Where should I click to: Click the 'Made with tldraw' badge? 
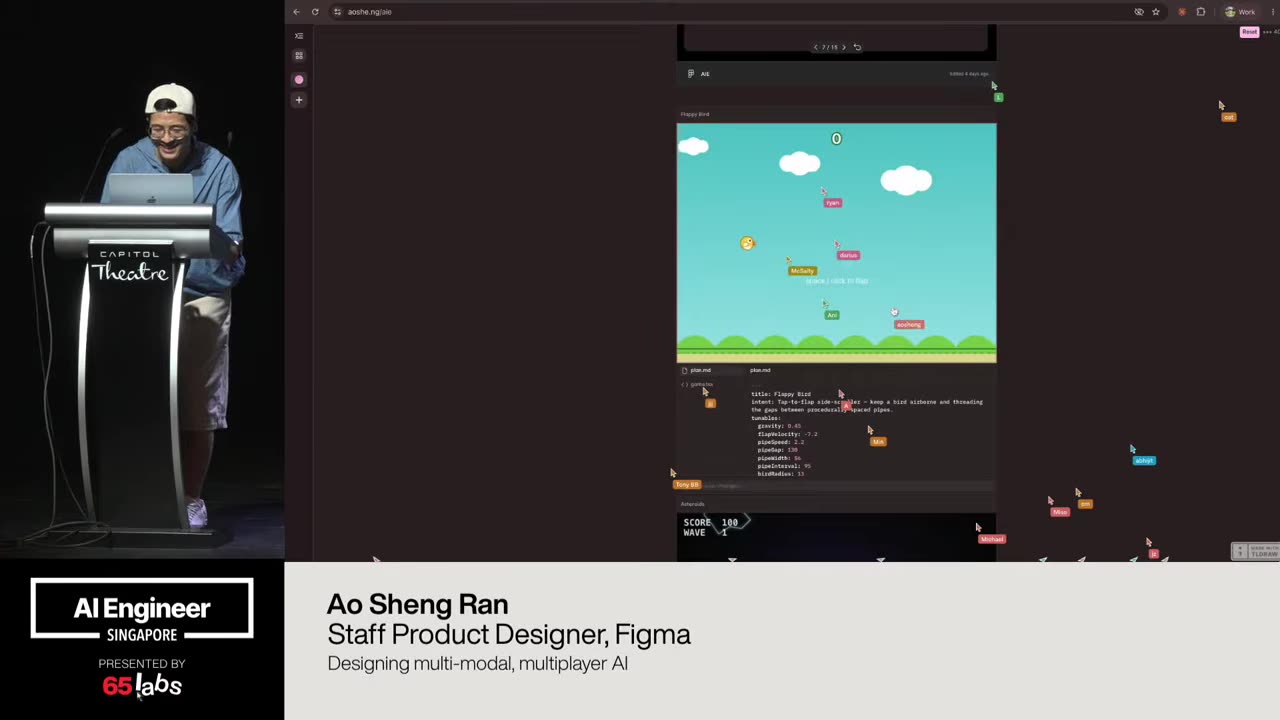1256,551
